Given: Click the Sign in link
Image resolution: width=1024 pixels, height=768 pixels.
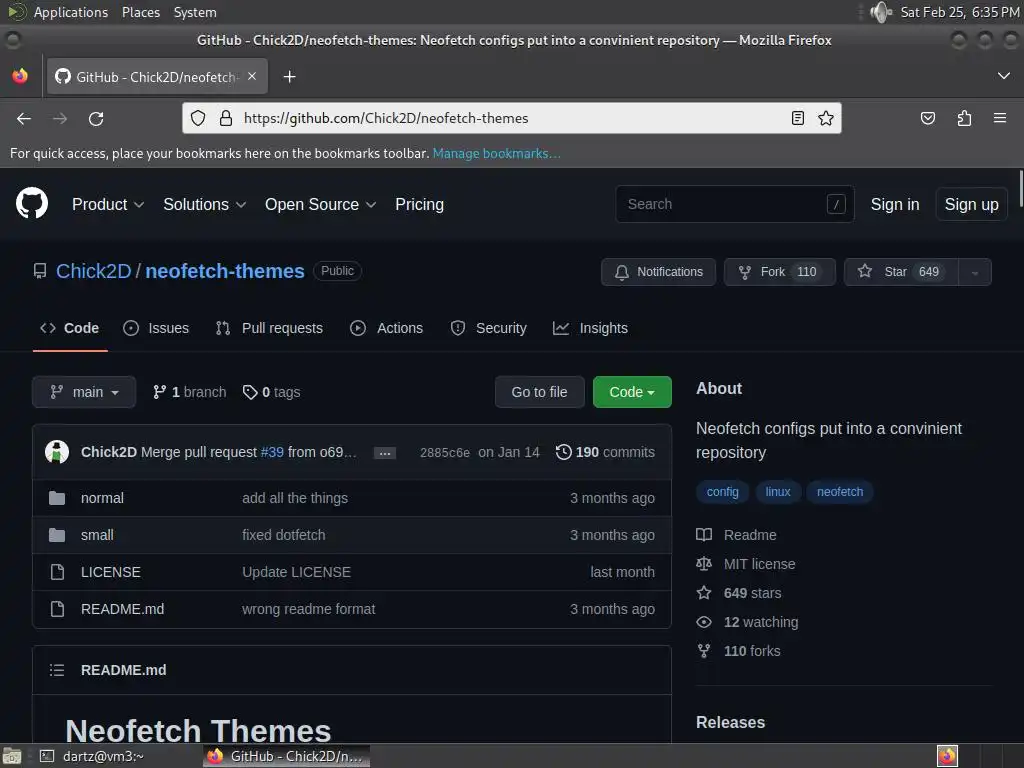Looking at the screenshot, I should [895, 204].
